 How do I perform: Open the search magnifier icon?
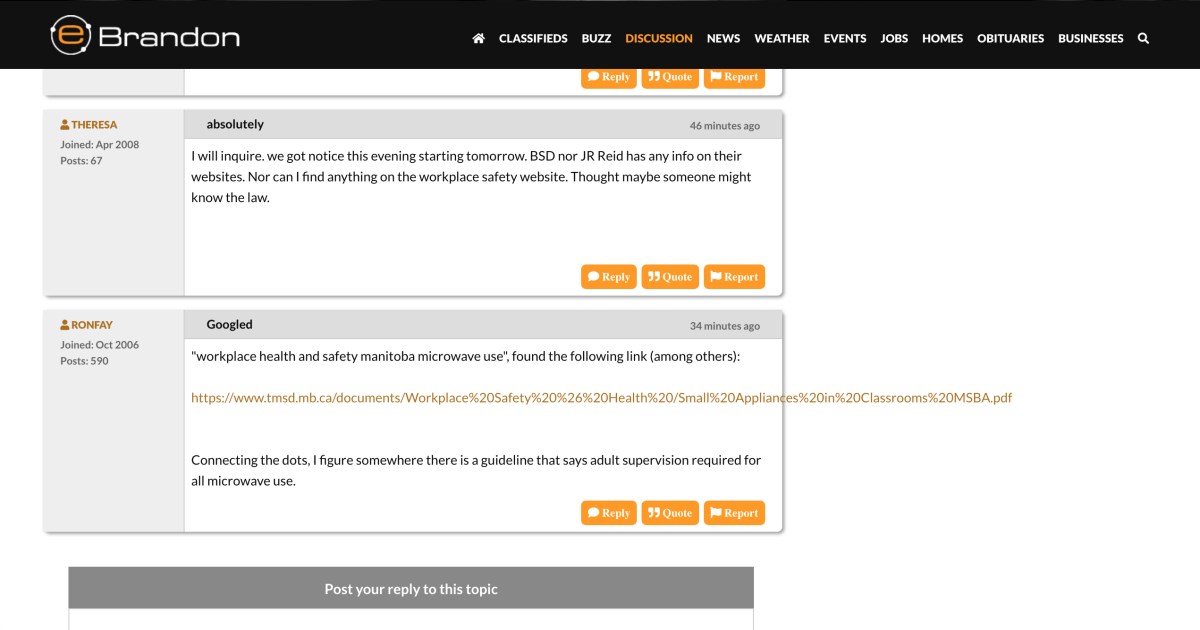1143,38
